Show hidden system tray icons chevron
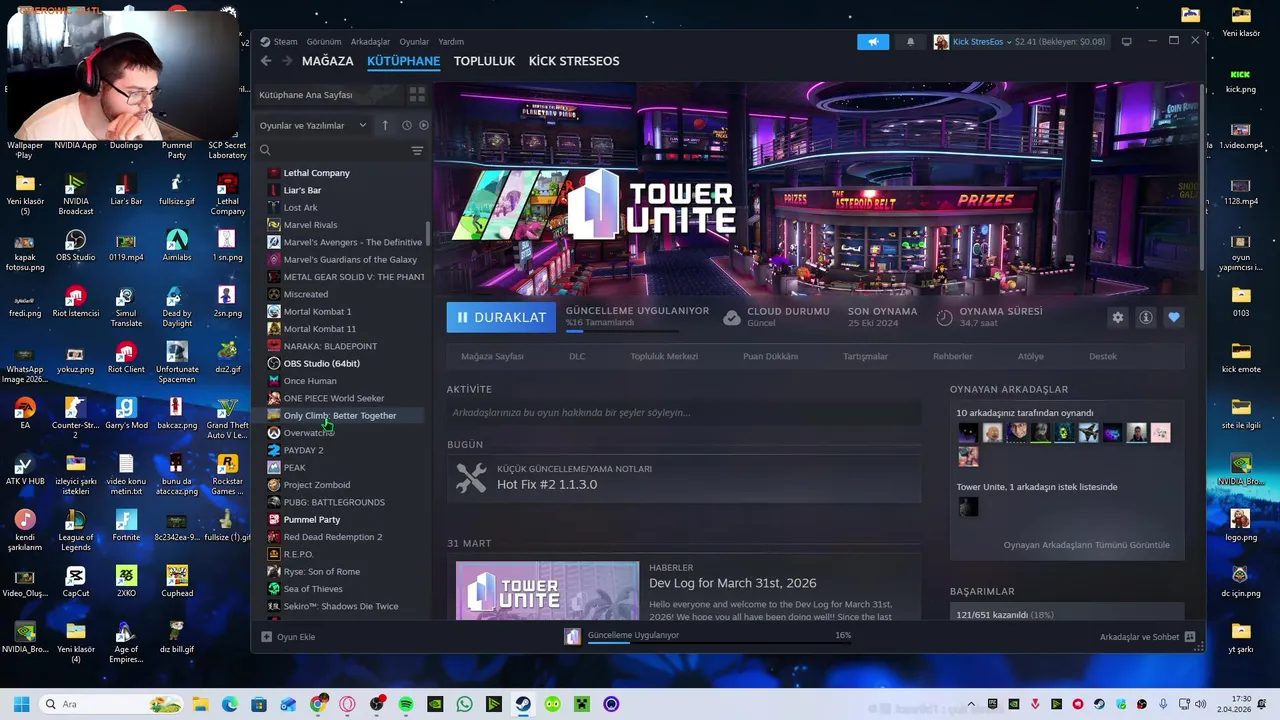This screenshot has width=1280, height=720. (970, 704)
